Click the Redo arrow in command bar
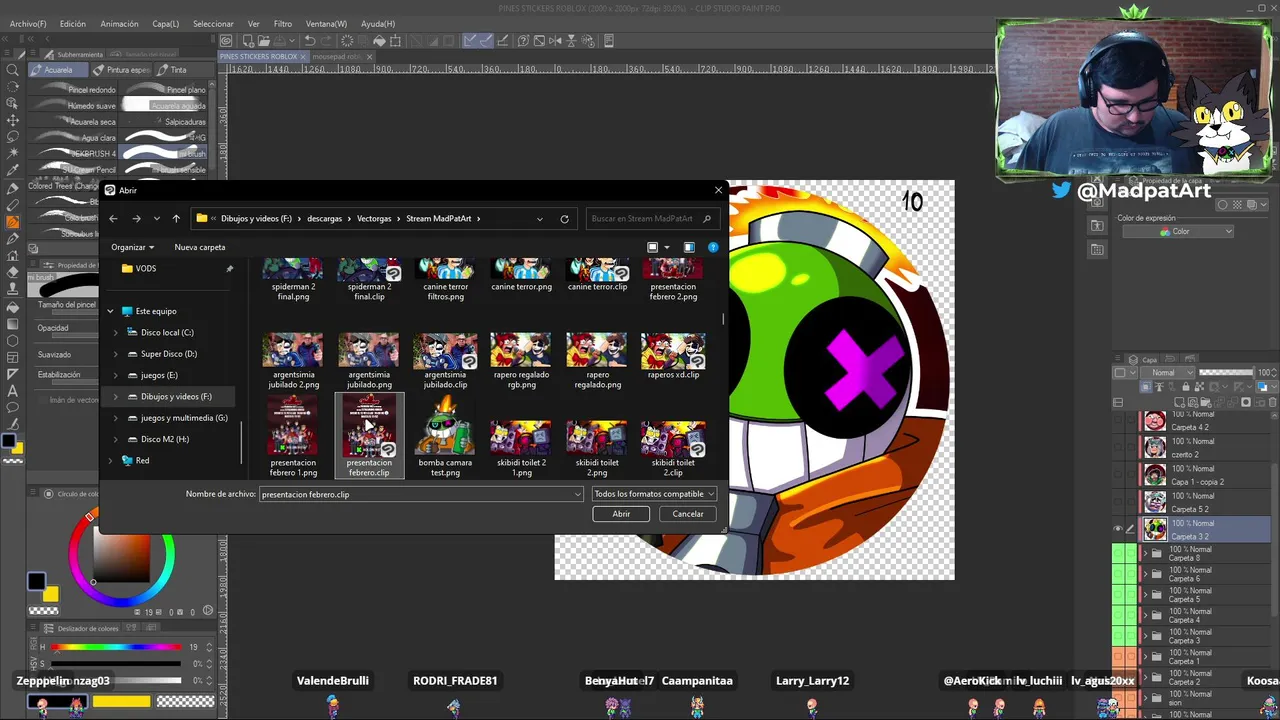This screenshot has height=720, width=1280. click(x=326, y=40)
